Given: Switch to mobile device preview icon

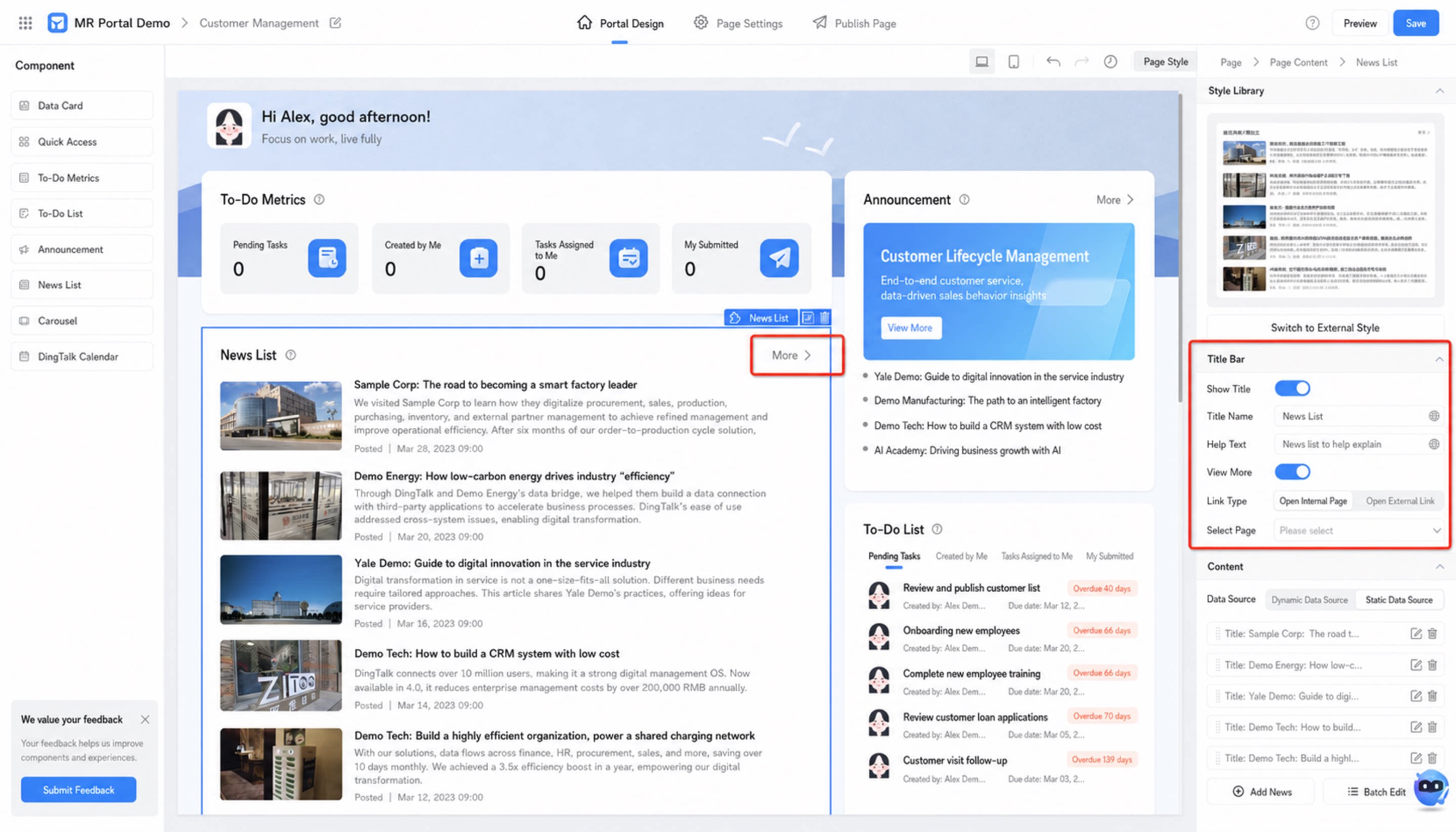Looking at the screenshot, I should click(x=1013, y=62).
